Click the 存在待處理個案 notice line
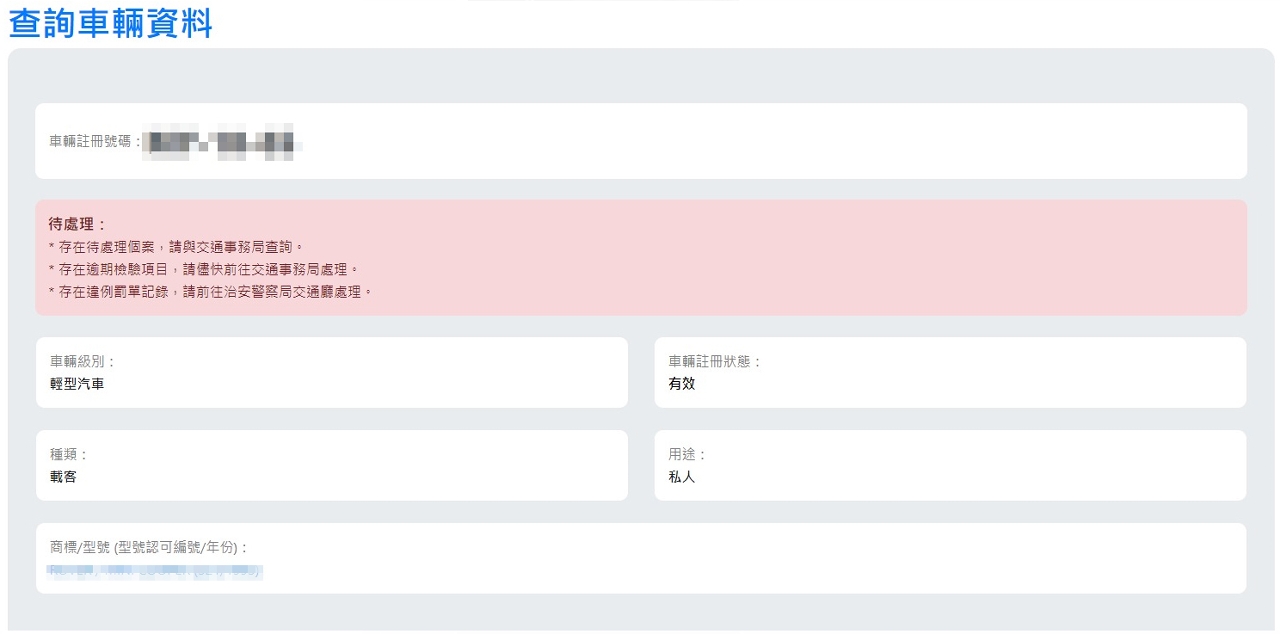Image resolution: width=1280 pixels, height=634 pixels. 175,246
